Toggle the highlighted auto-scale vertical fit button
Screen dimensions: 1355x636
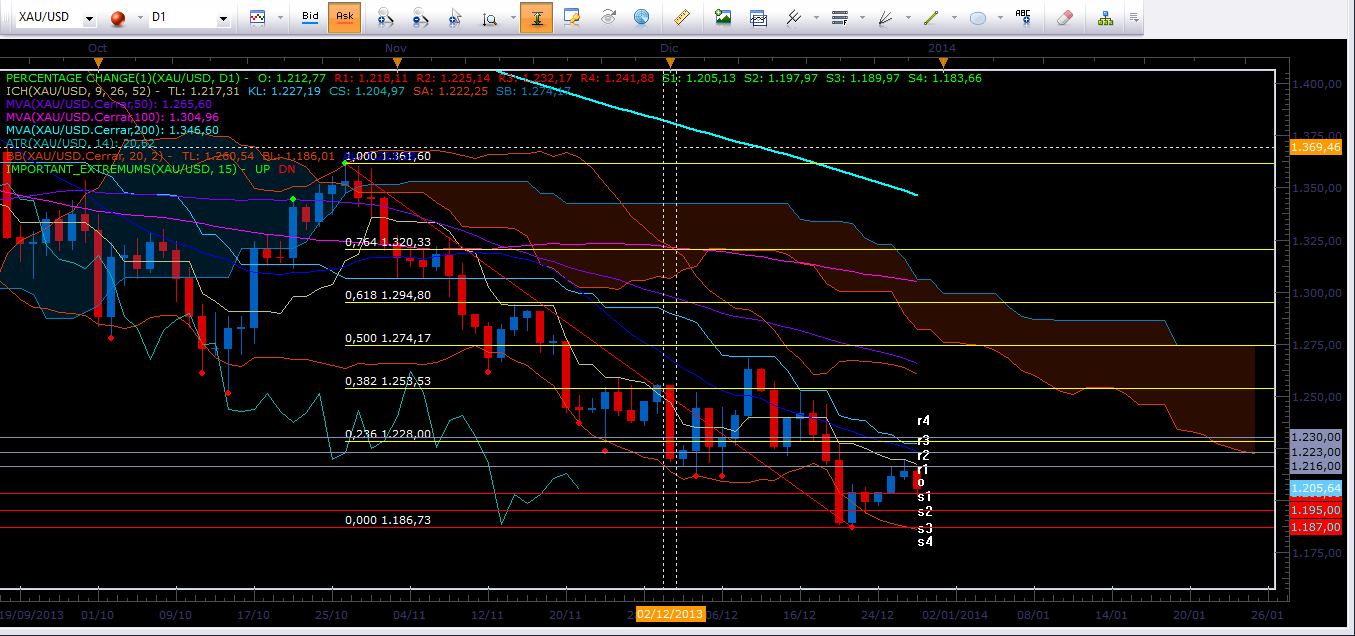point(537,17)
